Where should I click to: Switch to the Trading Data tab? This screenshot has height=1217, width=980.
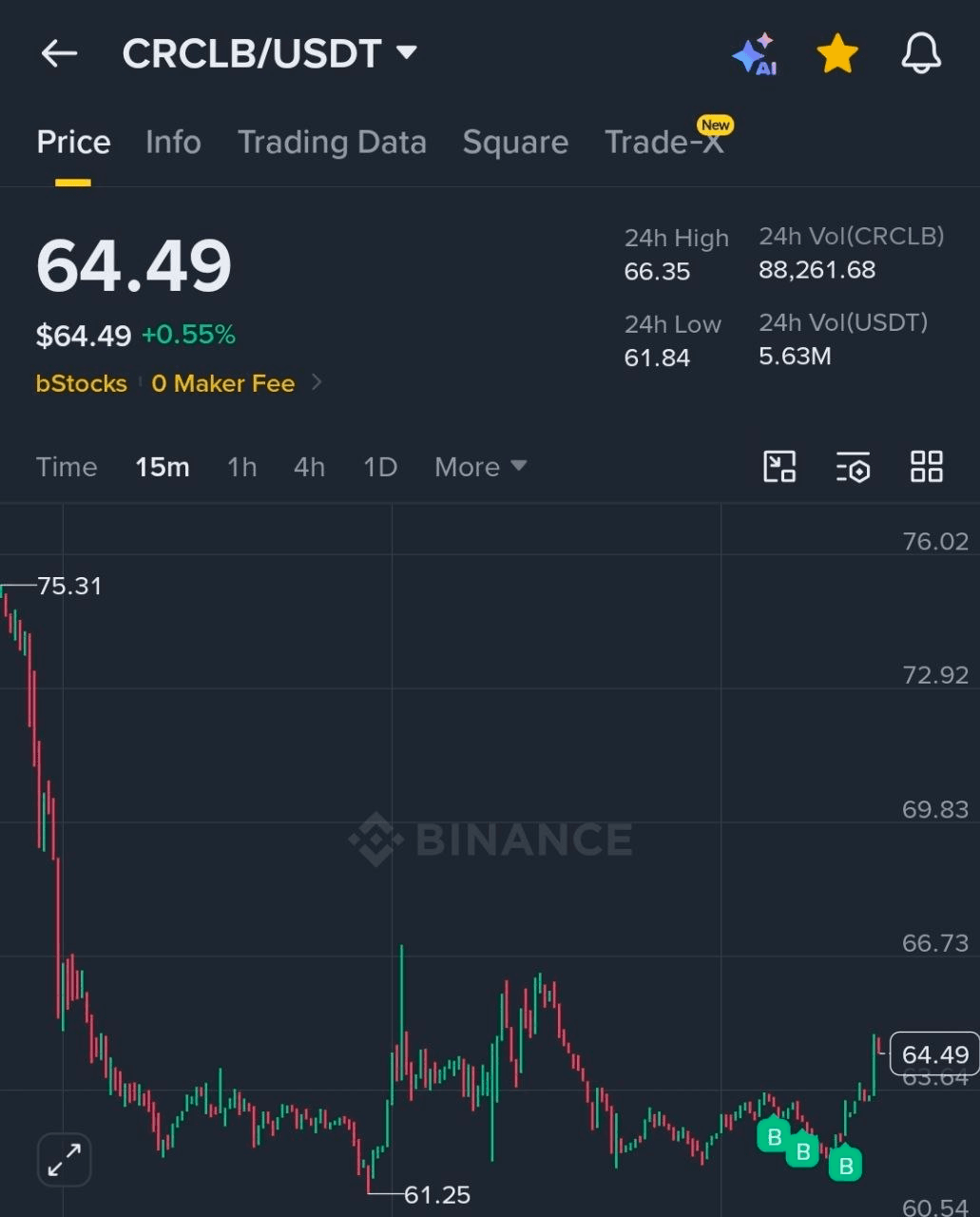(332, 143)
